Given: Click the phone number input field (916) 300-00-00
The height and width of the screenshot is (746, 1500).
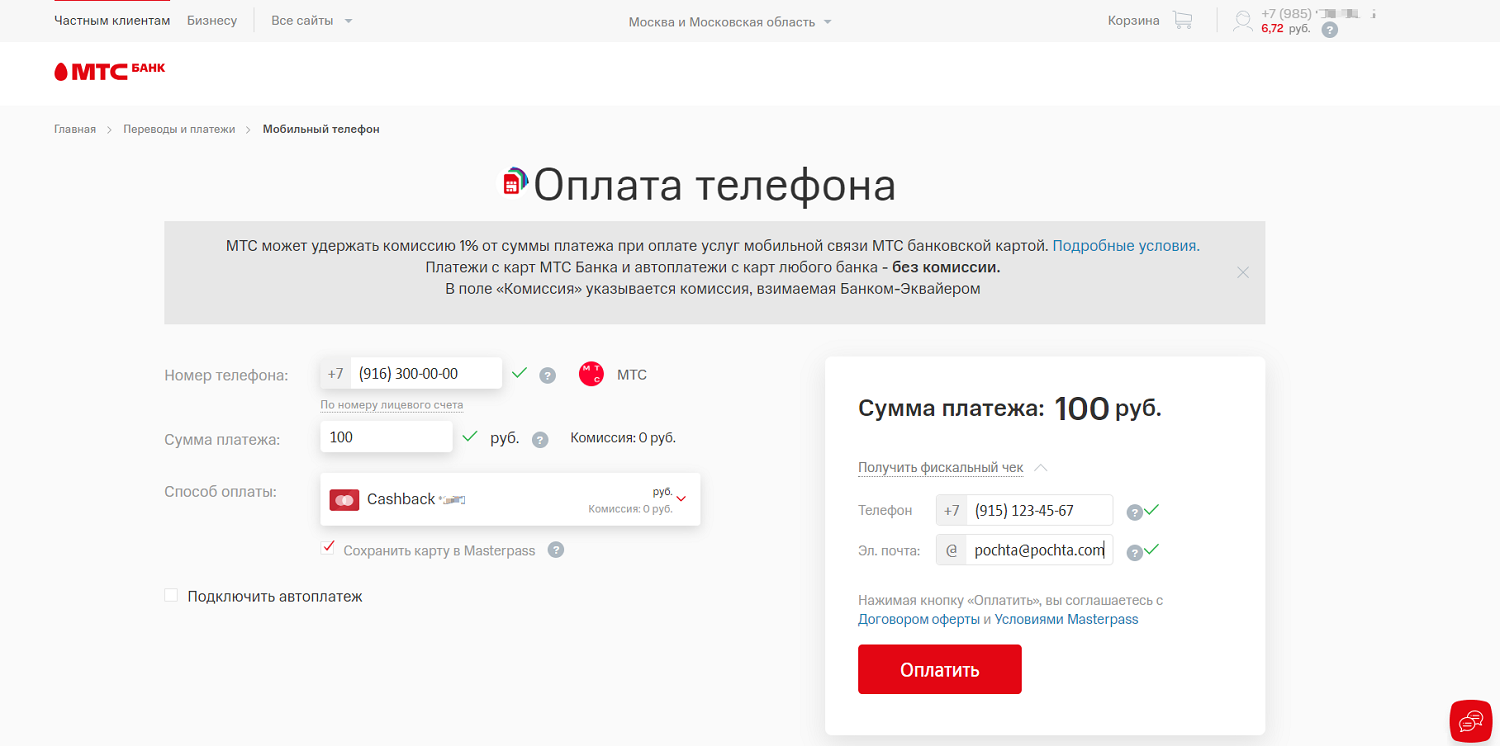Looking at the screenshot, I should (426, 374).
